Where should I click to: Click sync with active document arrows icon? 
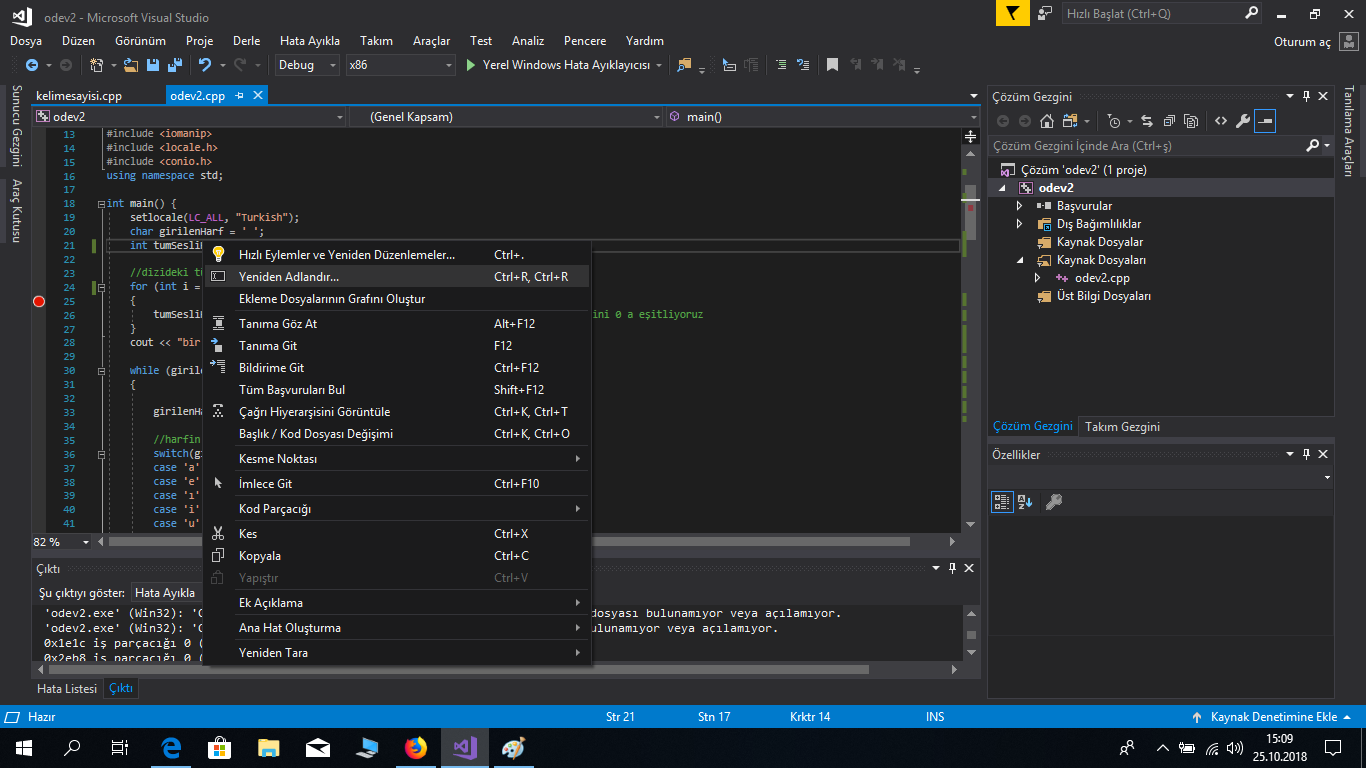(x=1146, y=121)
